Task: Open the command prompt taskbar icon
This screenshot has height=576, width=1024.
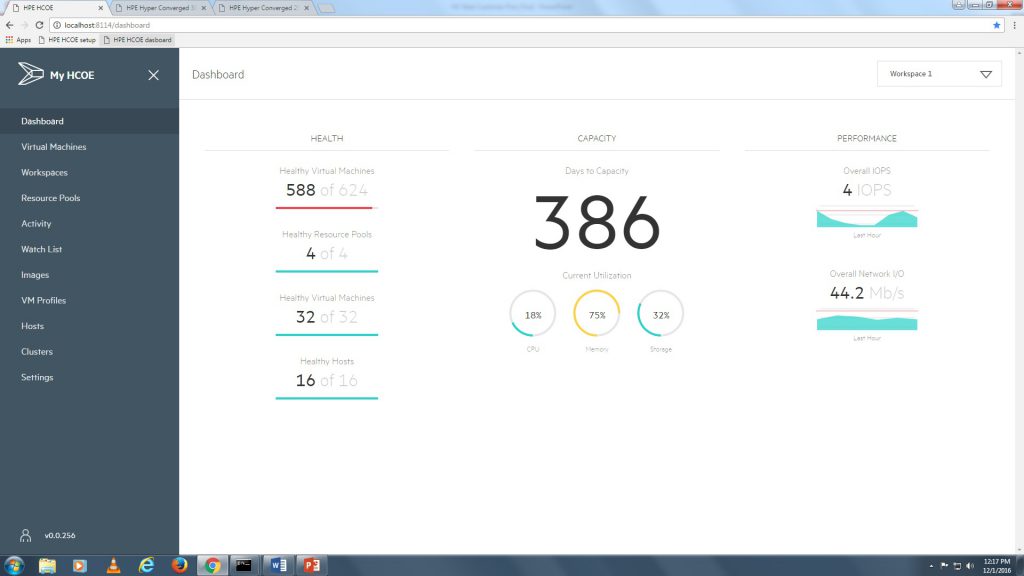Action: (x=244, y=565)
